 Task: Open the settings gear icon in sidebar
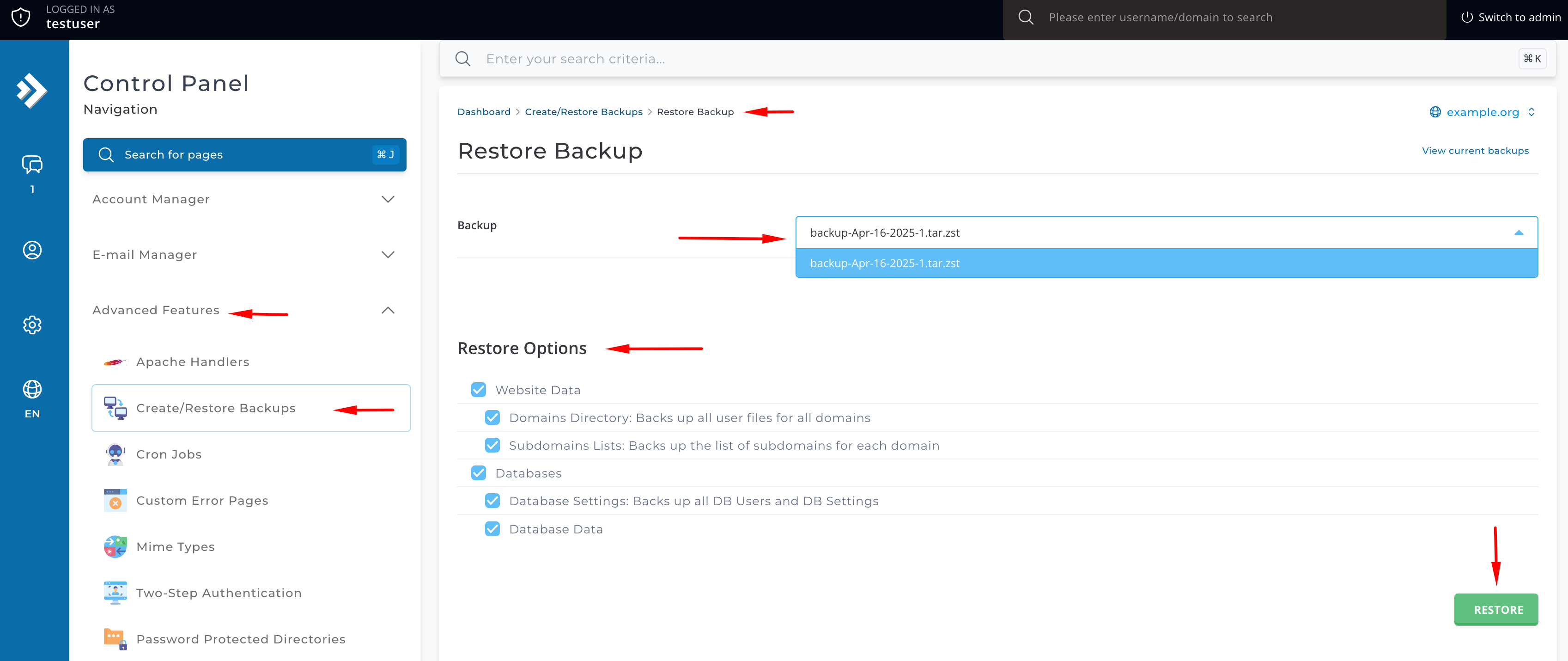(x=32, y=324)
